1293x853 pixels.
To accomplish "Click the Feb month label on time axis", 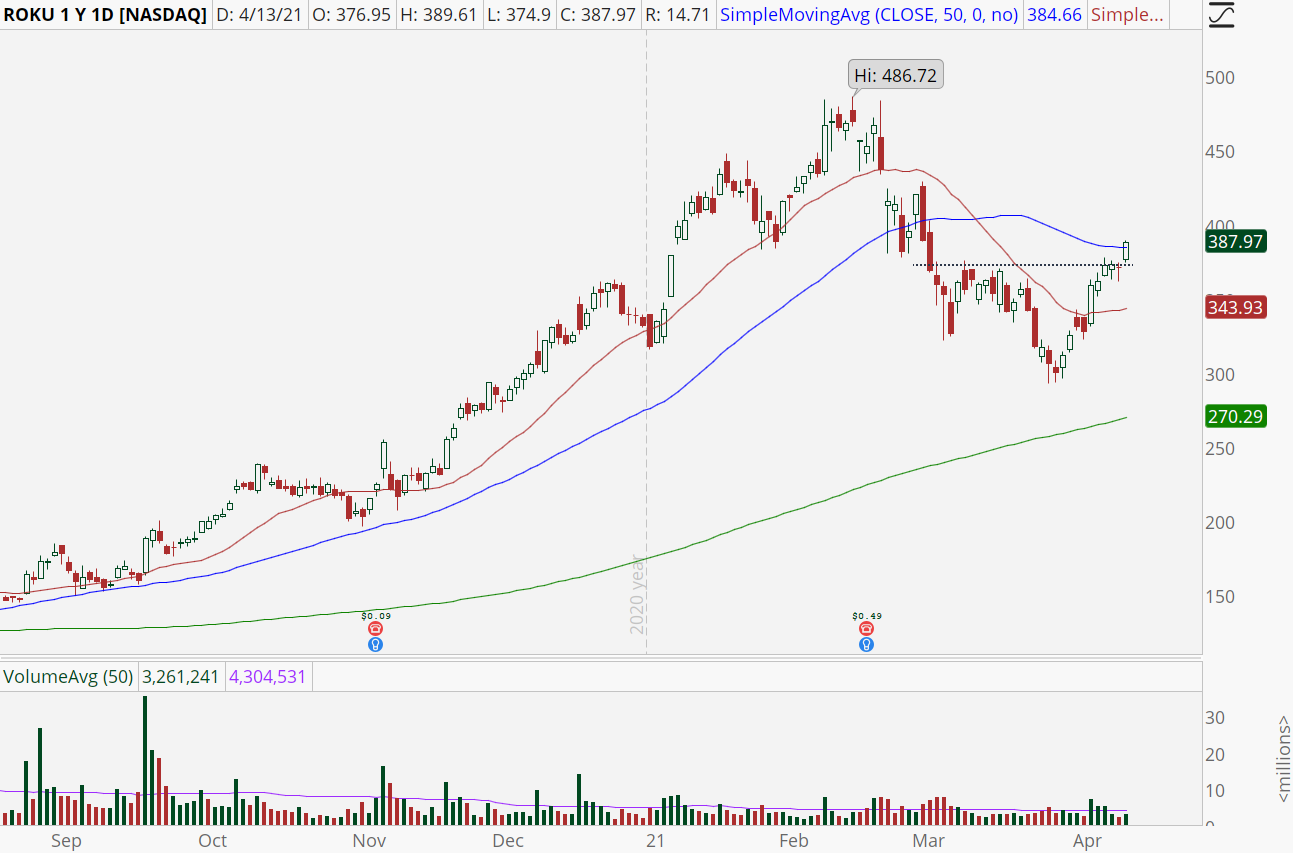I will (796, 841).
